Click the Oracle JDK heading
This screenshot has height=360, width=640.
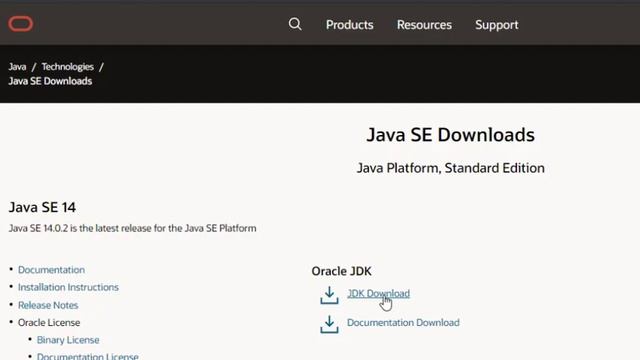(341, 271)
